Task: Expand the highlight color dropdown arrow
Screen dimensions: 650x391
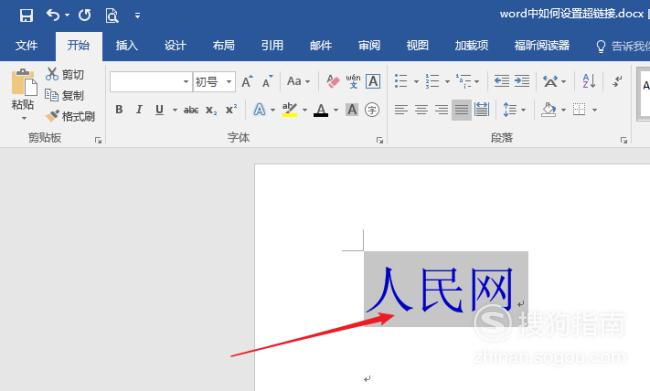Action: (x=305, y=110)
